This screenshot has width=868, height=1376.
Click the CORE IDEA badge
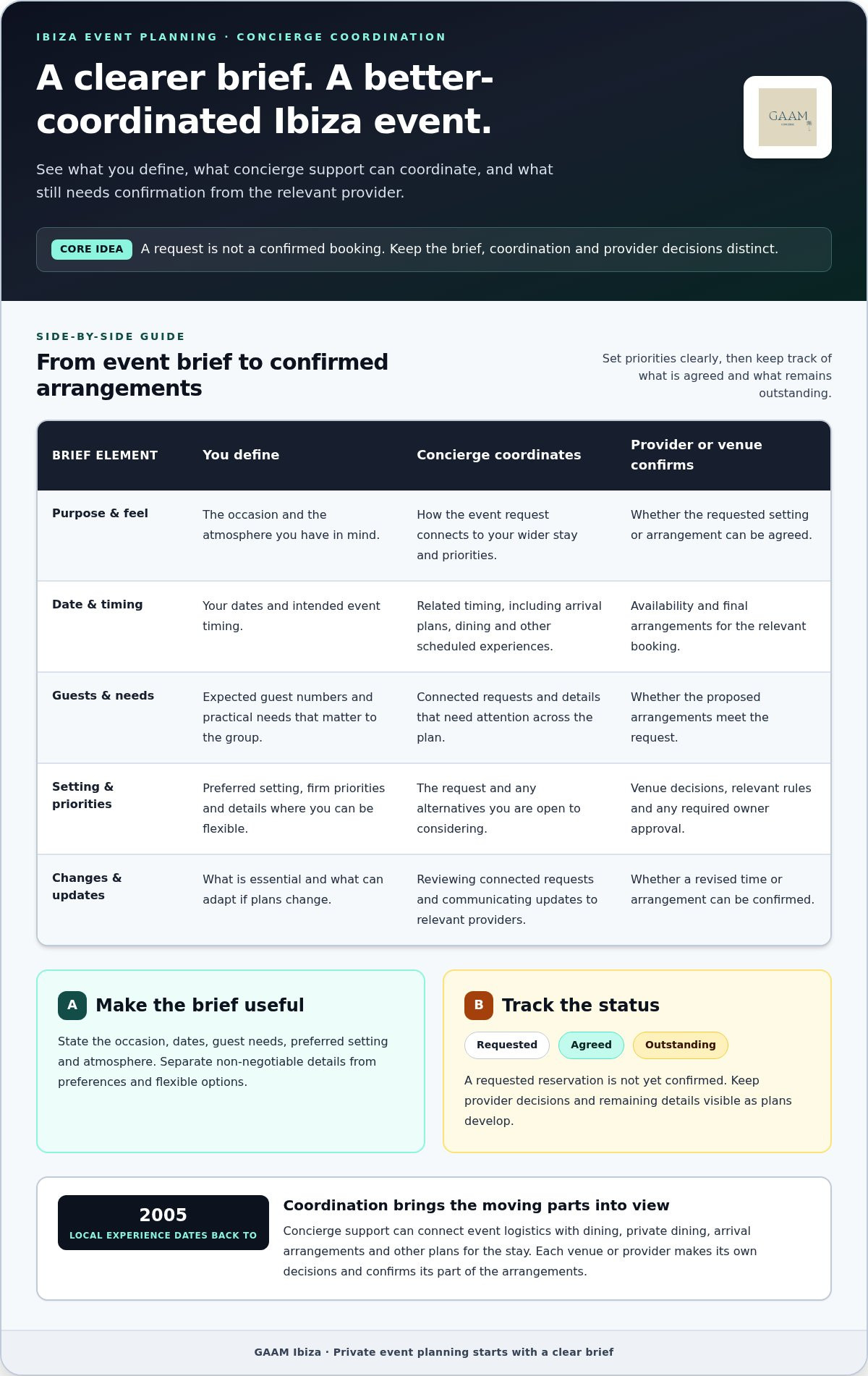(x=92, y=250)
